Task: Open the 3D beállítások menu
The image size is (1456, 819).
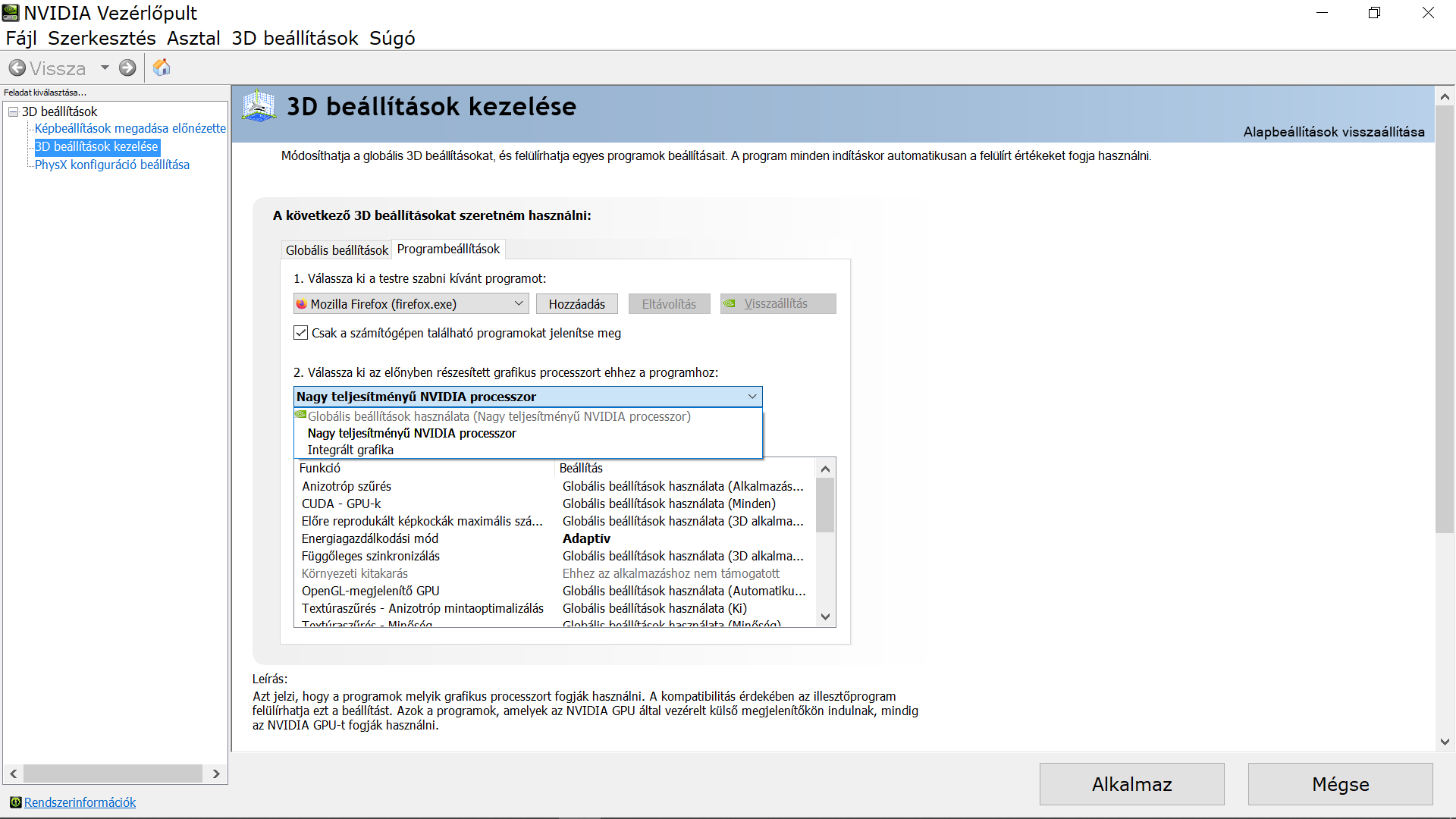Action: pos(295,38)
